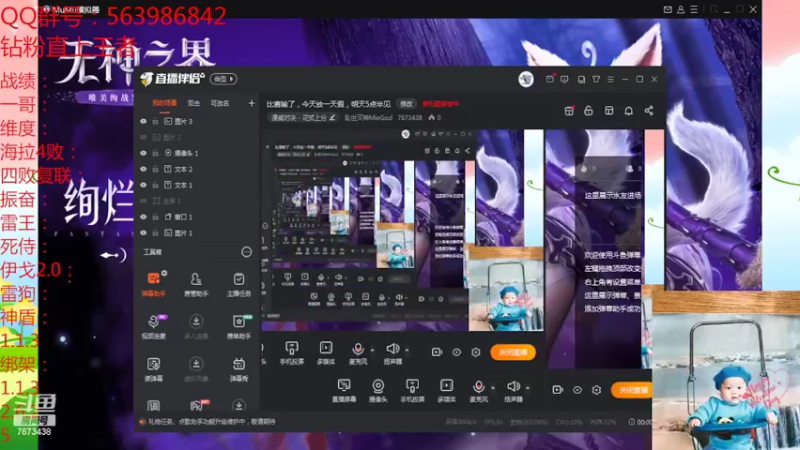Open the small gear on 弹幕助手
The height and width of the screenshot is (450, 800).
(164, 273)
